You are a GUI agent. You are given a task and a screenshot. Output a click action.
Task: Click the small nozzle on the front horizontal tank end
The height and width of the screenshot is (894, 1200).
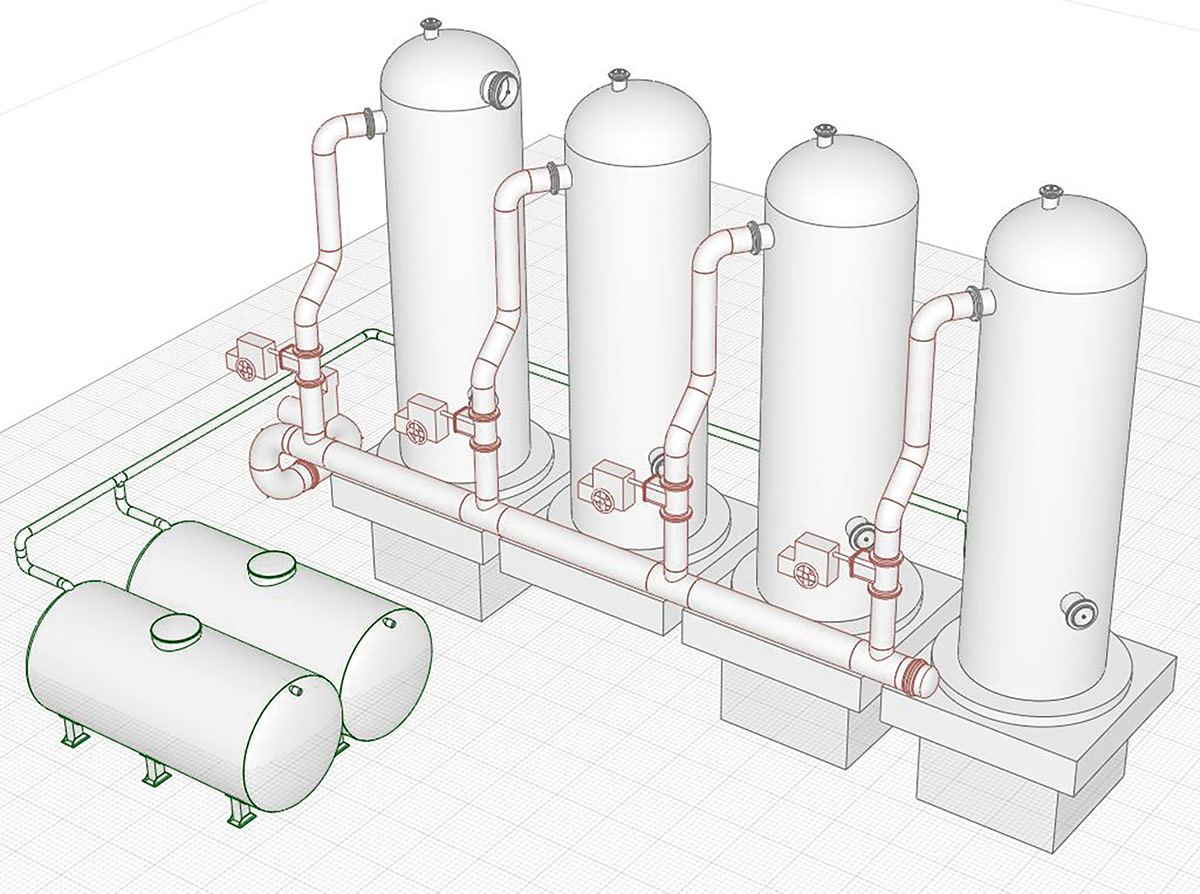[x=295, y=691]
